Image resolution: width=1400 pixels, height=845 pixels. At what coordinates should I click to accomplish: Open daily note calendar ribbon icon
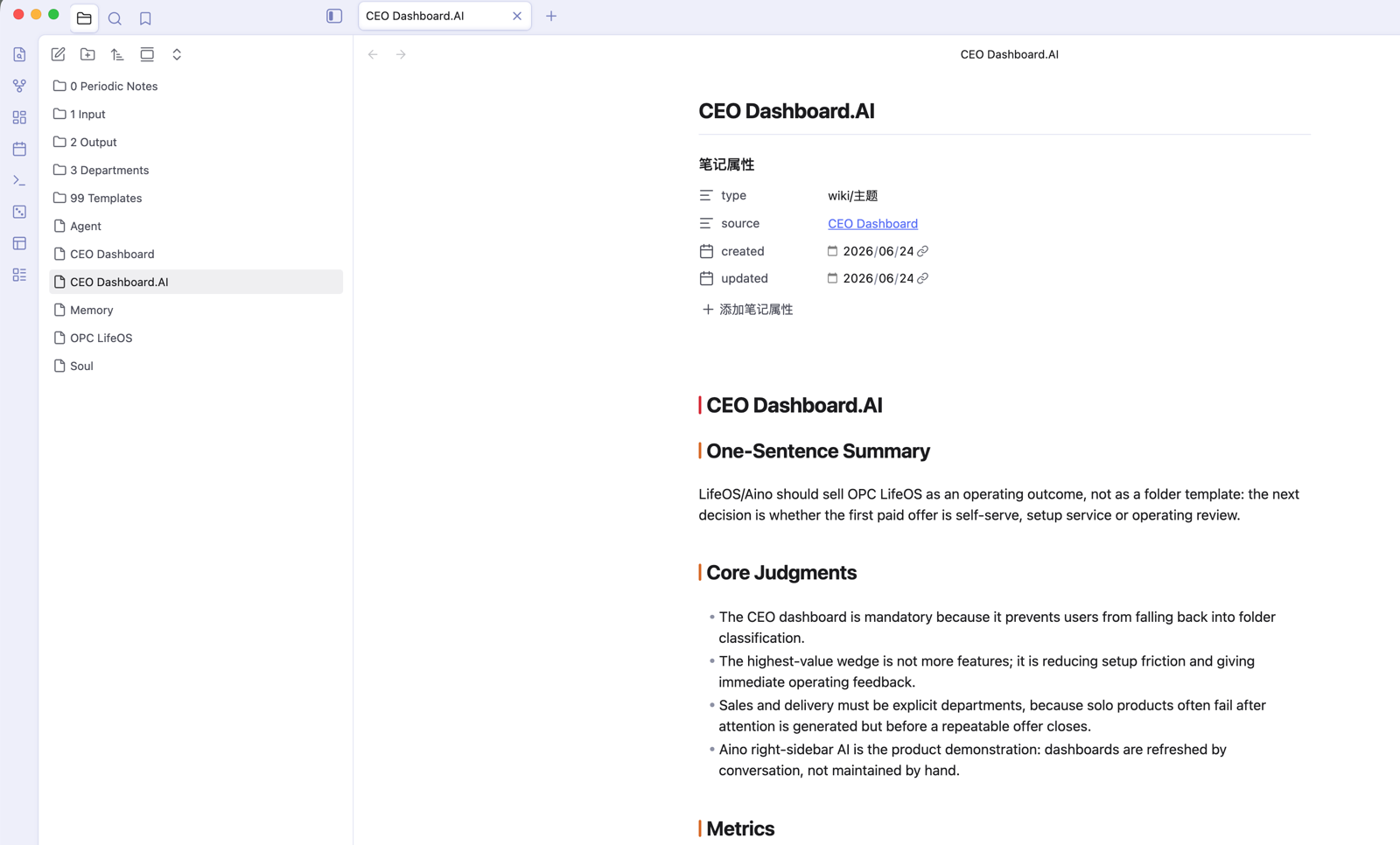(x=19, y=149)
